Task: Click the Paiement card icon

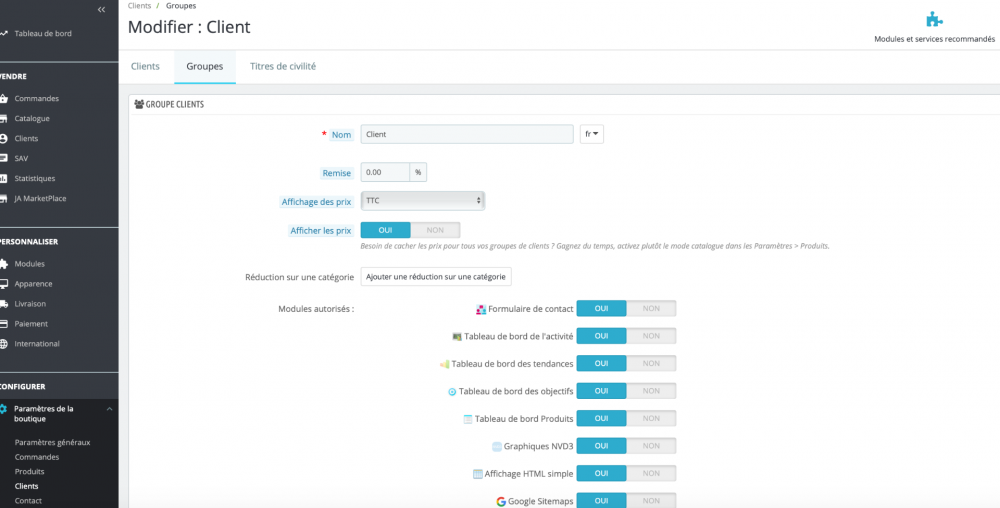Action: pos(3,324)
